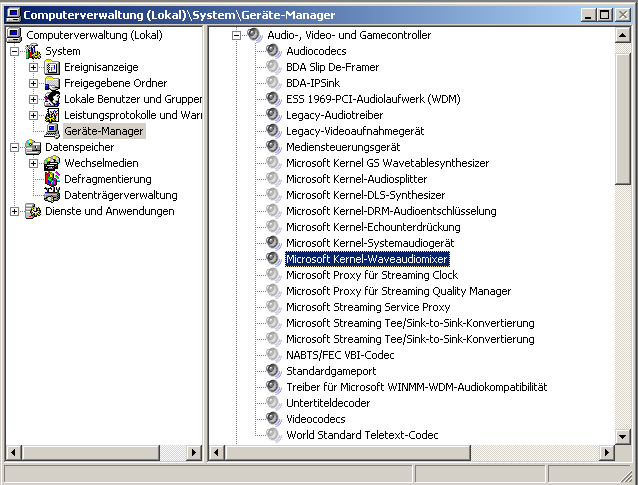Select Microsoft Kernel-Echounterdrückung
The height and width of the screenshot is (485, 638).
point(373,227)
